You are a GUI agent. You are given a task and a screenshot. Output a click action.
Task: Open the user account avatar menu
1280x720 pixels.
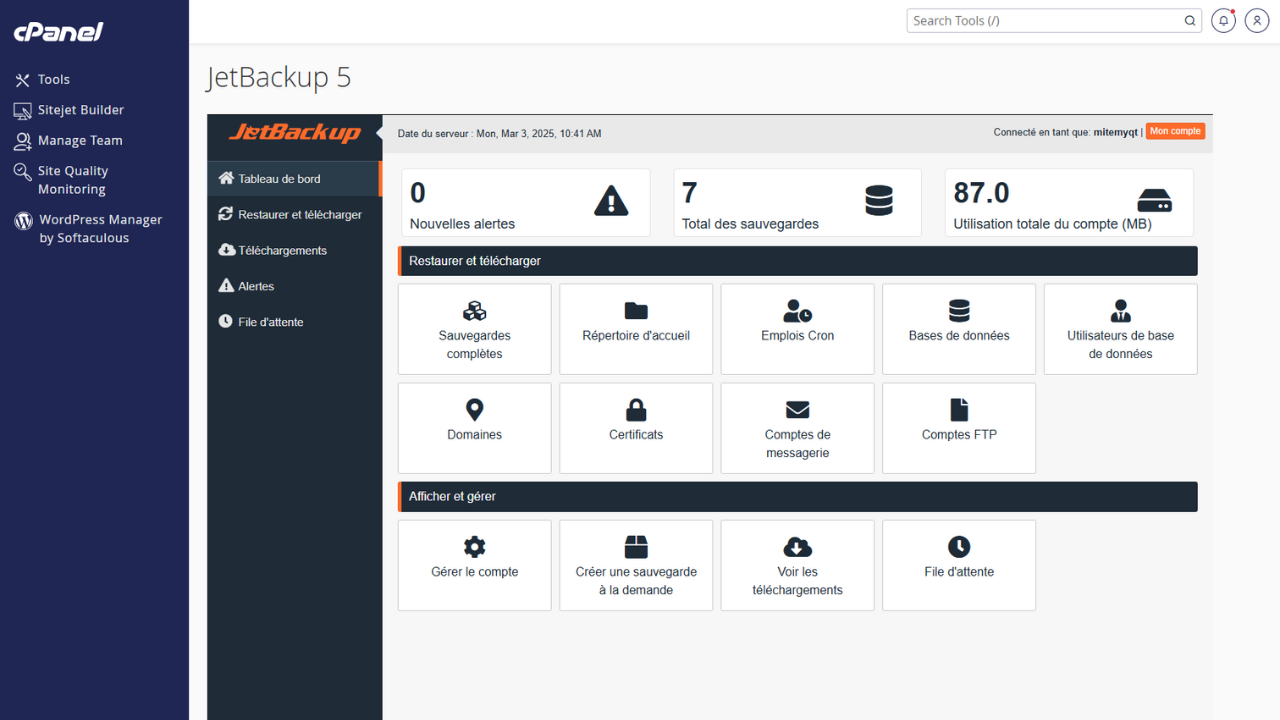tap(1257, 20)
